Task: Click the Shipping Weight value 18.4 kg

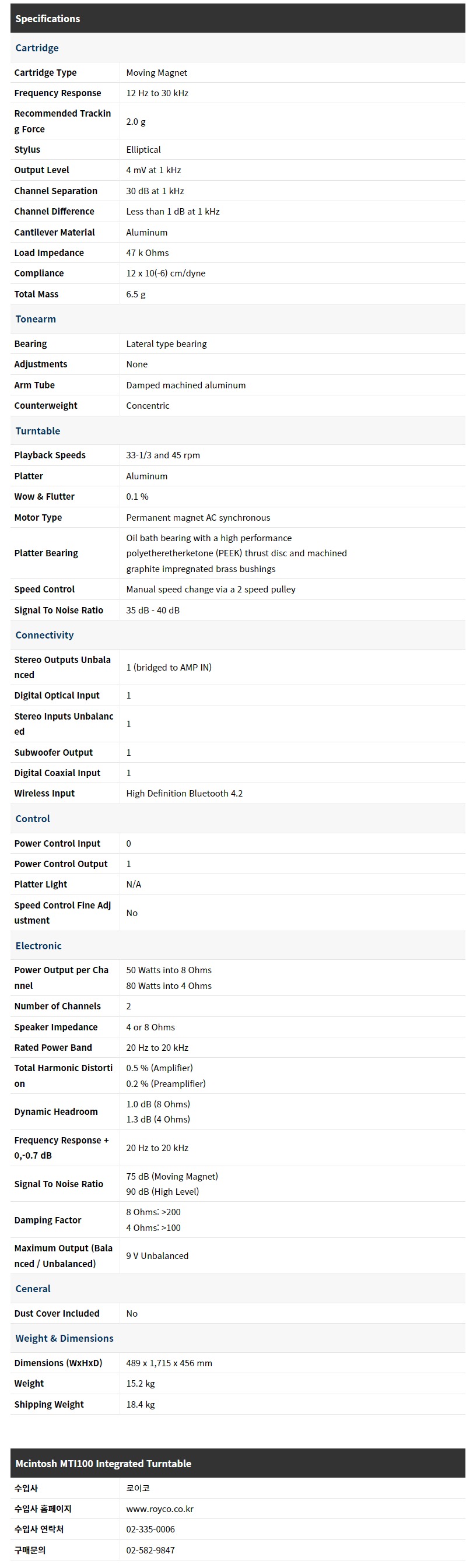Action: (140, 1404)
